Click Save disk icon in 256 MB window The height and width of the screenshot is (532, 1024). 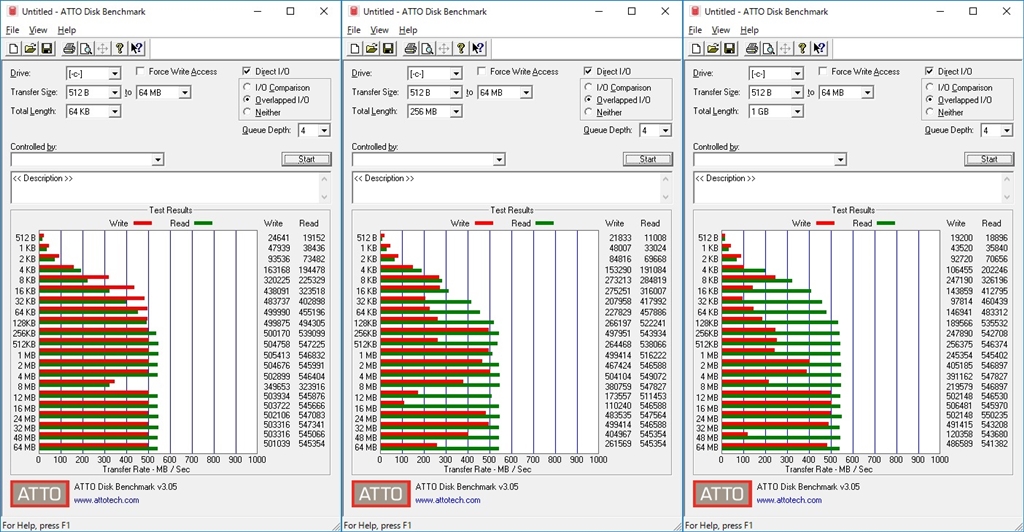pyautogui.click(x=387, y=48)
